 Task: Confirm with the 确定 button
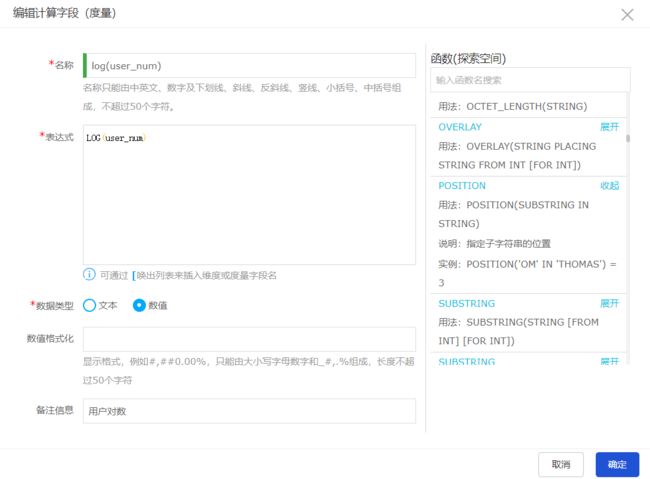coord(617,464)
